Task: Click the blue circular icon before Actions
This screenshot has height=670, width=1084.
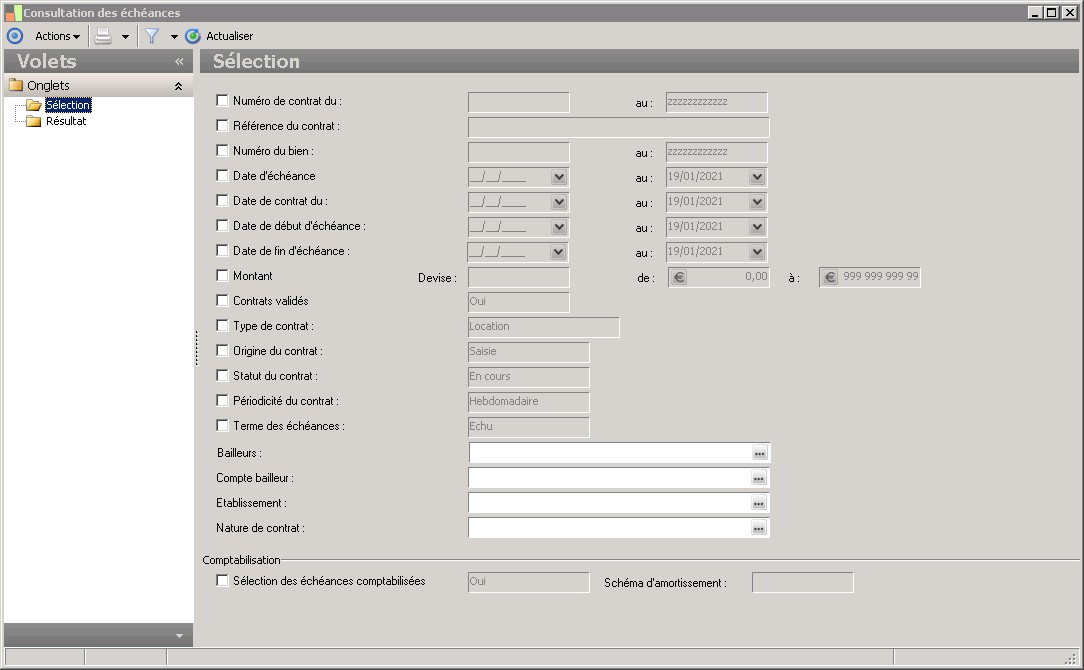Action: click(x=14, y=36)
